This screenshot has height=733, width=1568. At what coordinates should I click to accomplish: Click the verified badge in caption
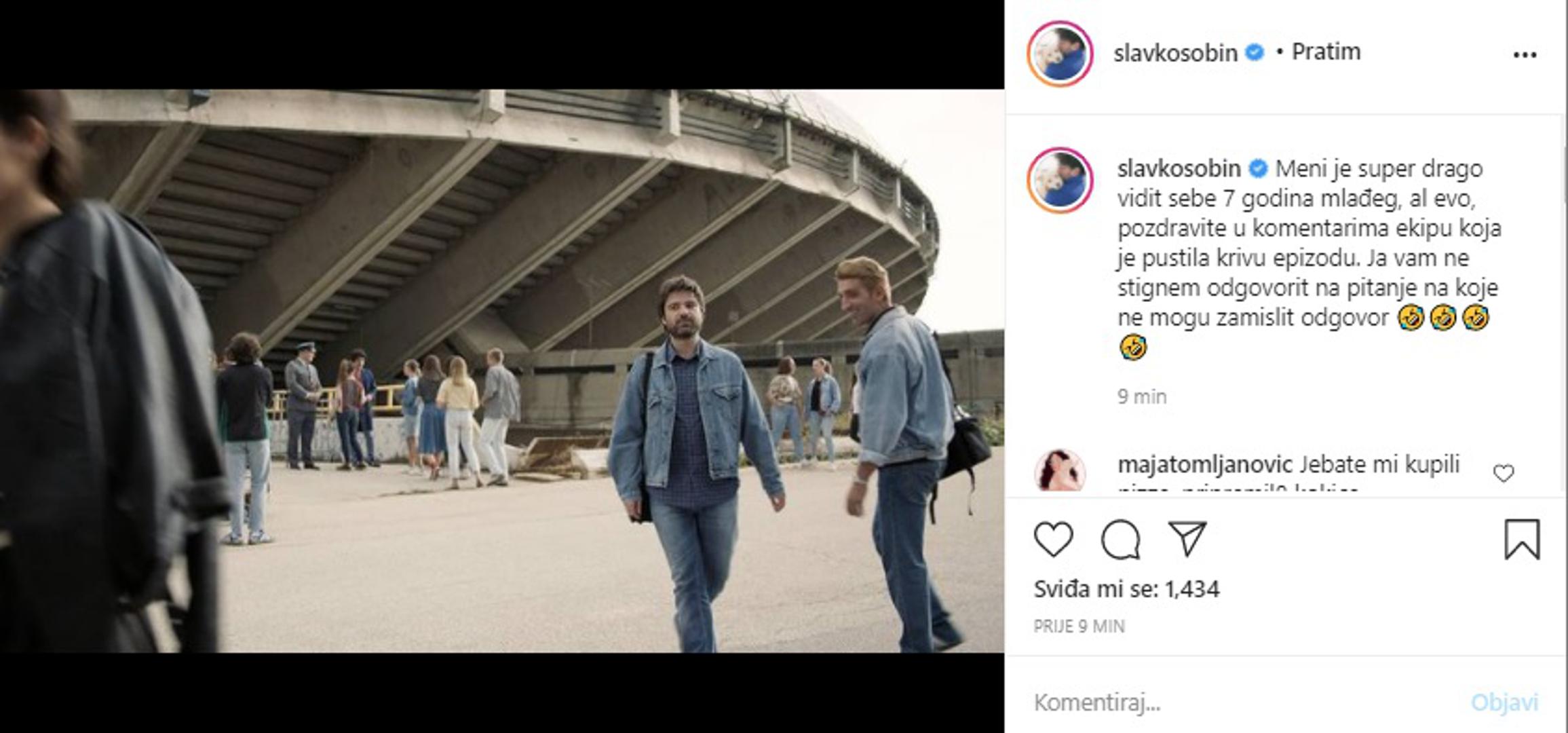click(x=1258, y=168)
